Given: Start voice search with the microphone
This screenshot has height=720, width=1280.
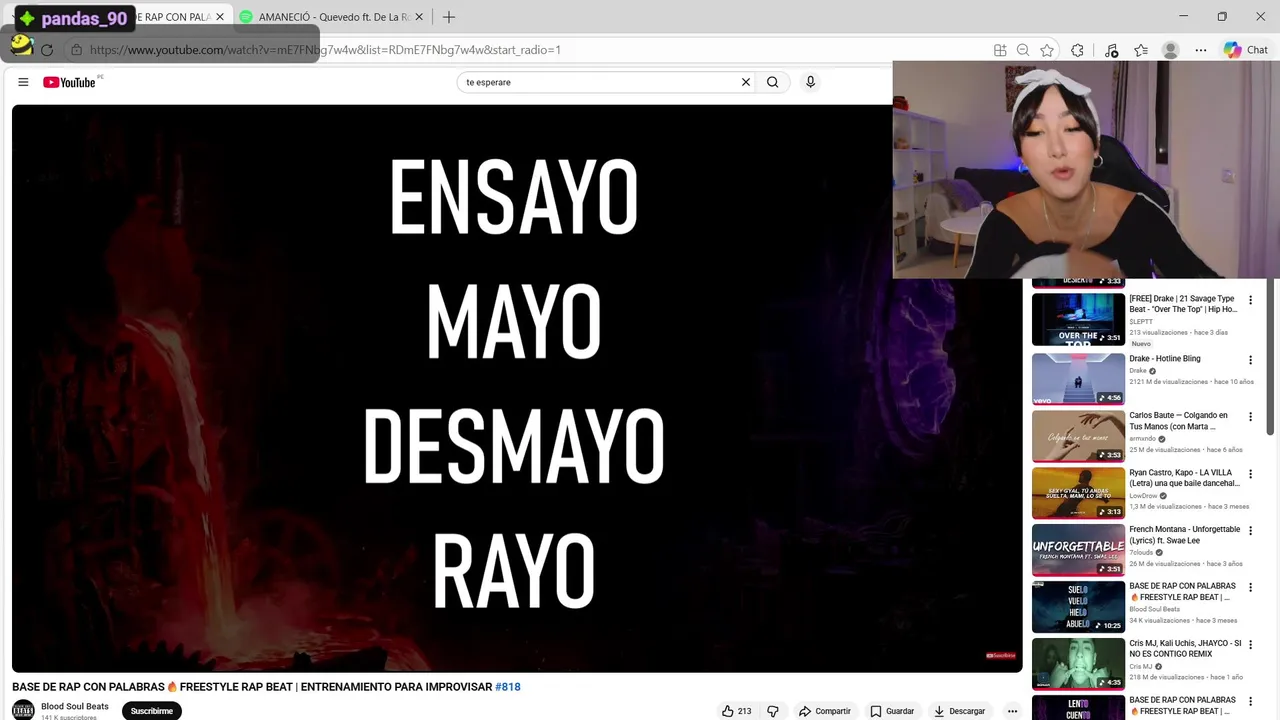Looking at the screenshot, I should [810, 82].
